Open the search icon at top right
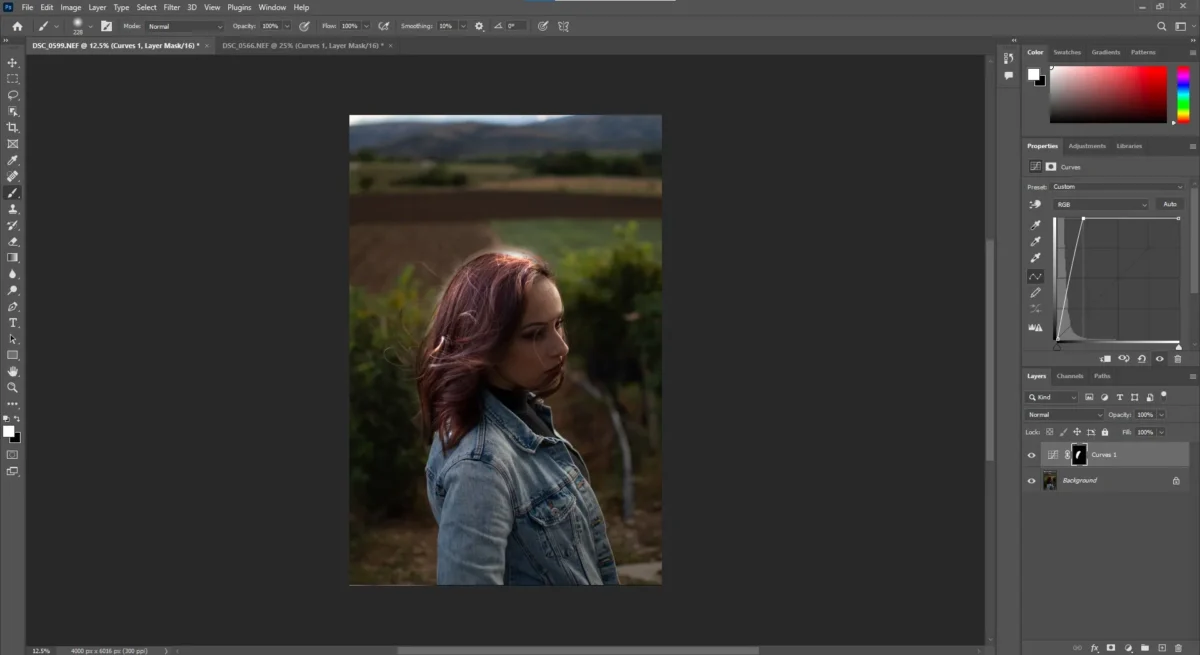The image size is (1200, 655). pos(1161,26)
